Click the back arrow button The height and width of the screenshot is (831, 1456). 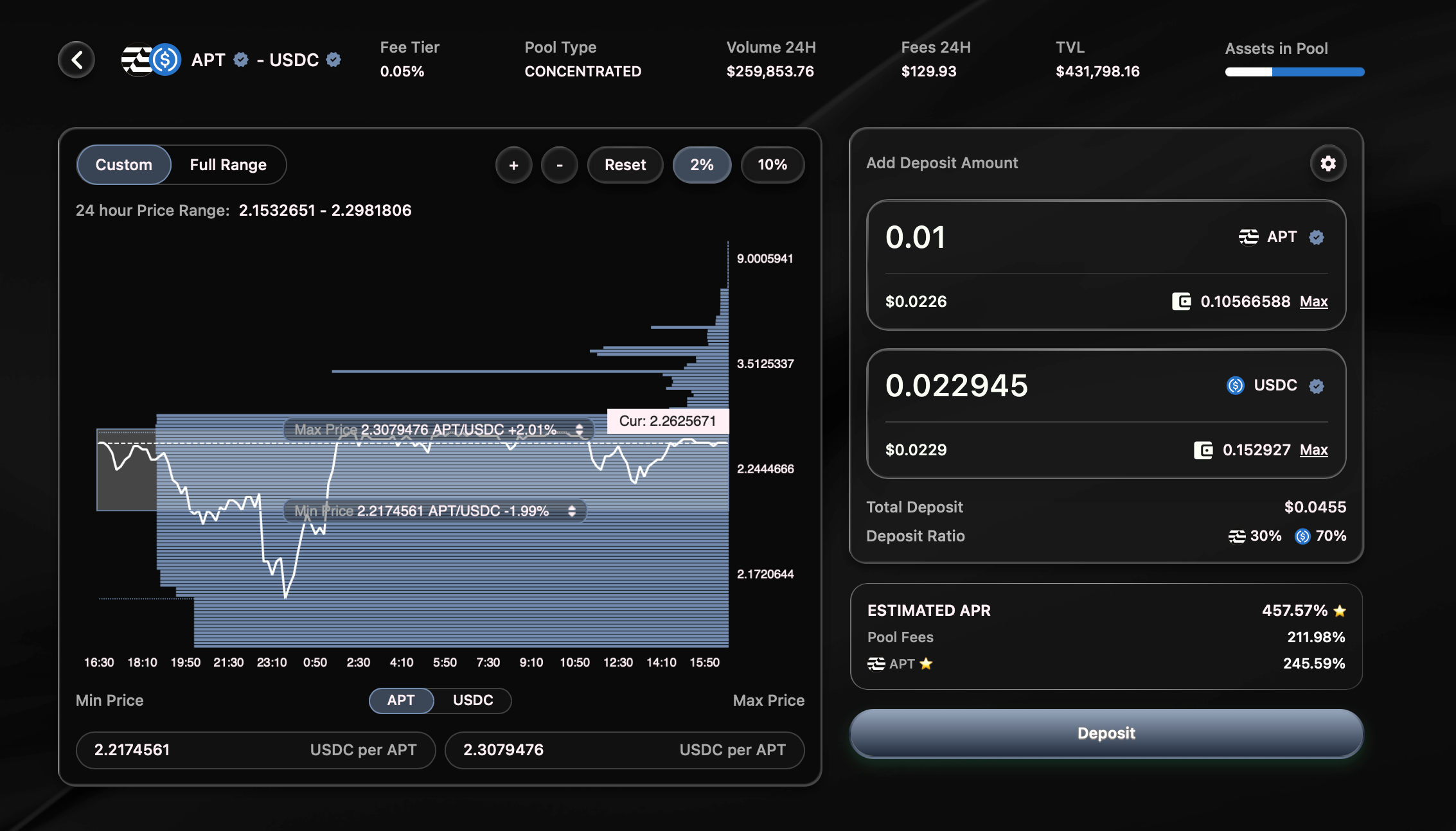point(76,60)
